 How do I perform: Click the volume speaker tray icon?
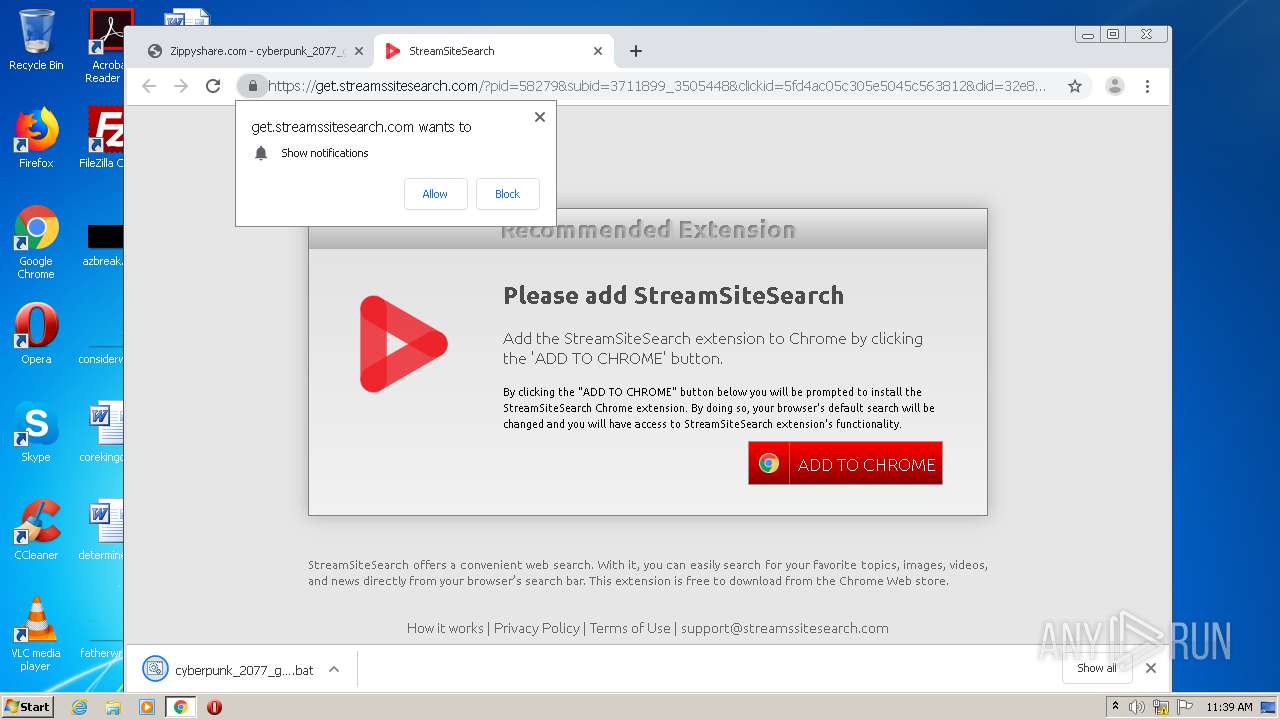[x=1137, y=707]
